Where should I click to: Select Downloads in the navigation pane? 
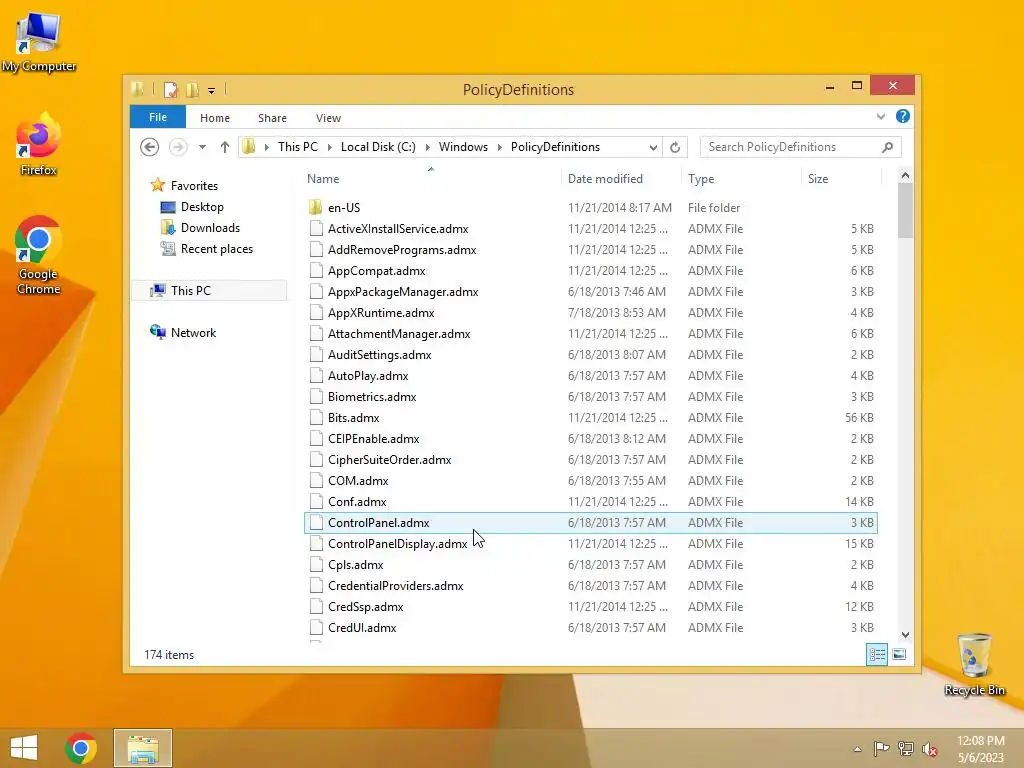click(x=210, y=228)
